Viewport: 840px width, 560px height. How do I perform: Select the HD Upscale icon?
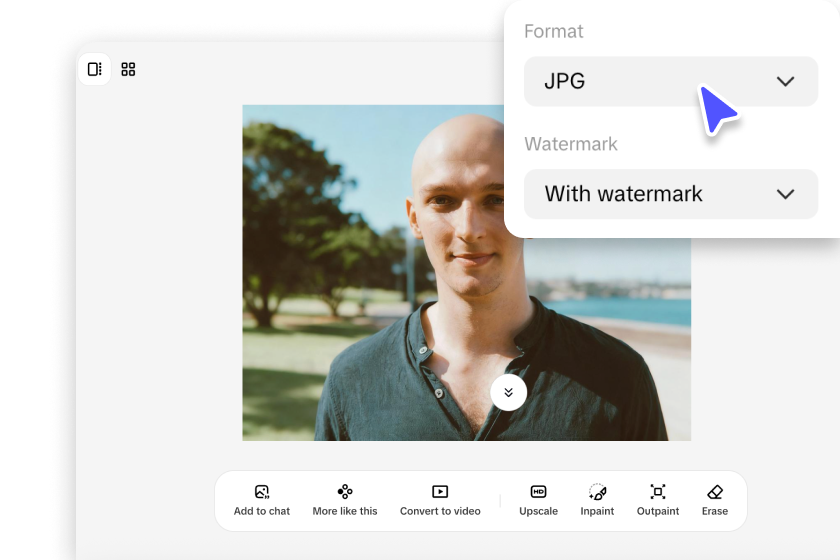(538, 491)
